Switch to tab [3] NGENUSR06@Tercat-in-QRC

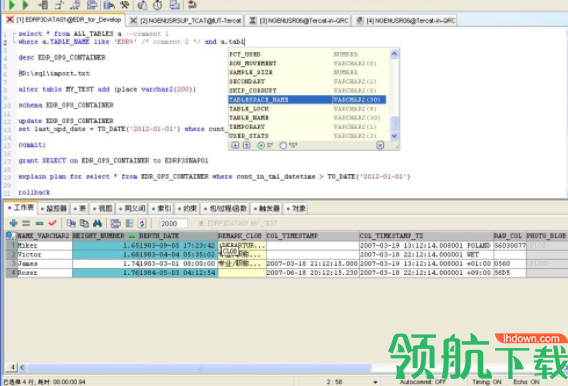coord(298,20)
